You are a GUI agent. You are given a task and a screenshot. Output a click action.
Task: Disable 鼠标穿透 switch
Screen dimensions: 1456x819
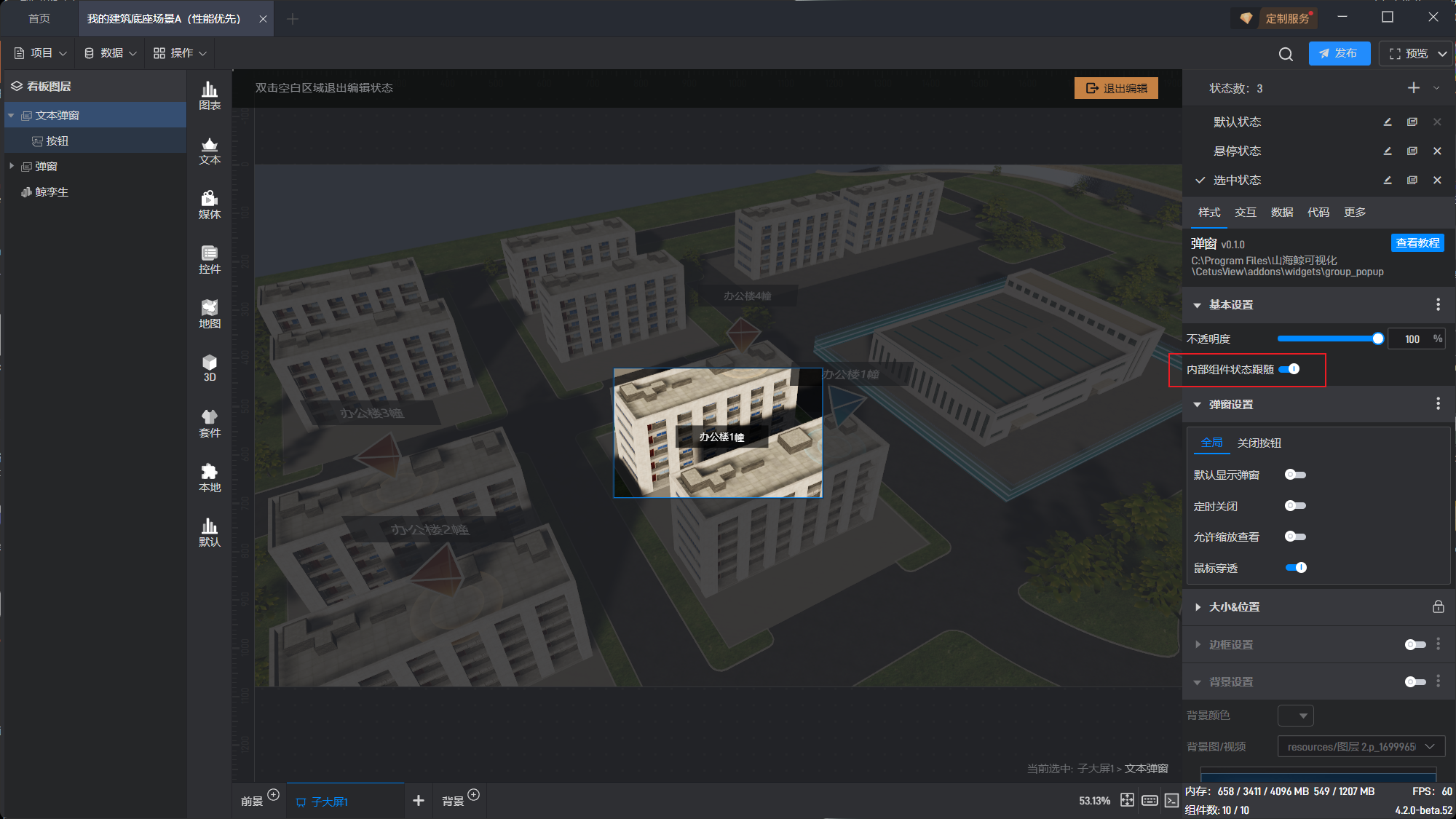(x=1296, y=568)
